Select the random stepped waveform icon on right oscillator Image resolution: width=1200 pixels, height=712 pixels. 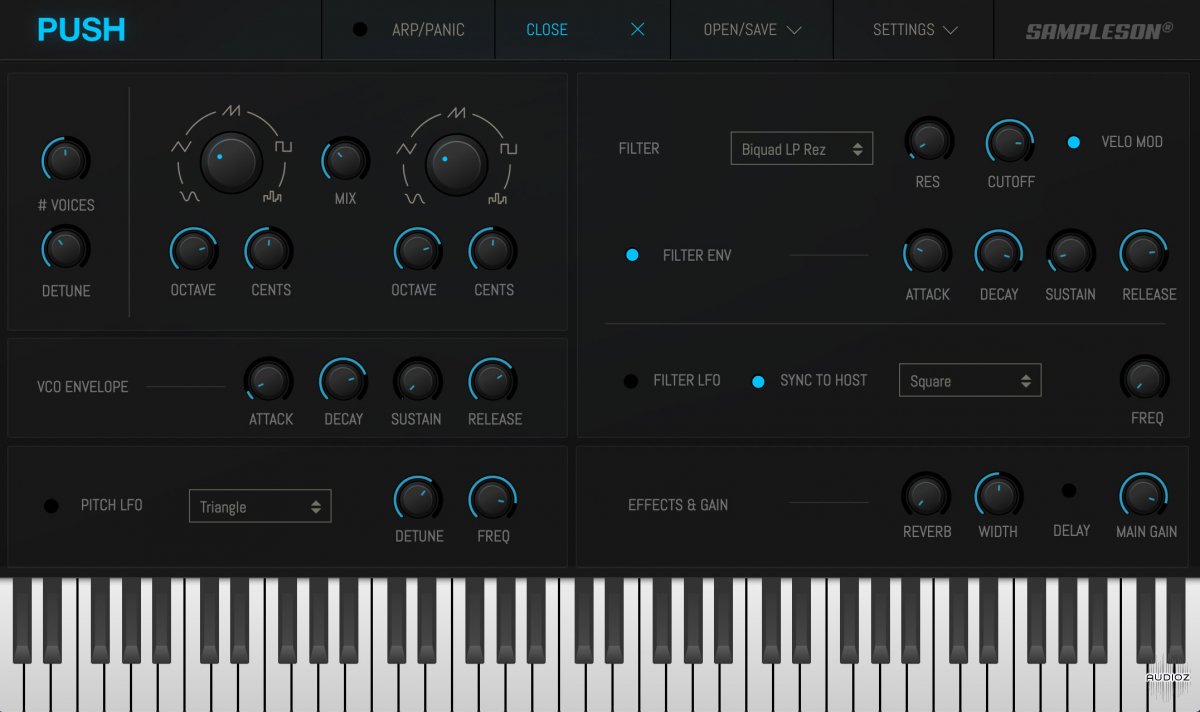[x=498, y=198]
